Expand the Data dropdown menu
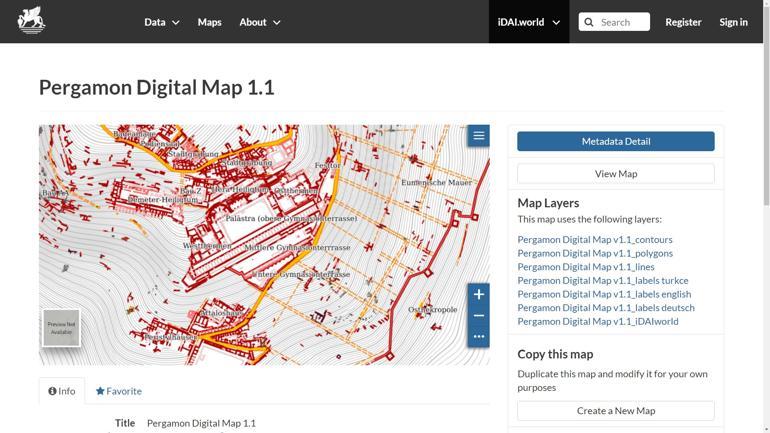The height and width of the screenshot is (433, 770). click(x=161, y=22)
